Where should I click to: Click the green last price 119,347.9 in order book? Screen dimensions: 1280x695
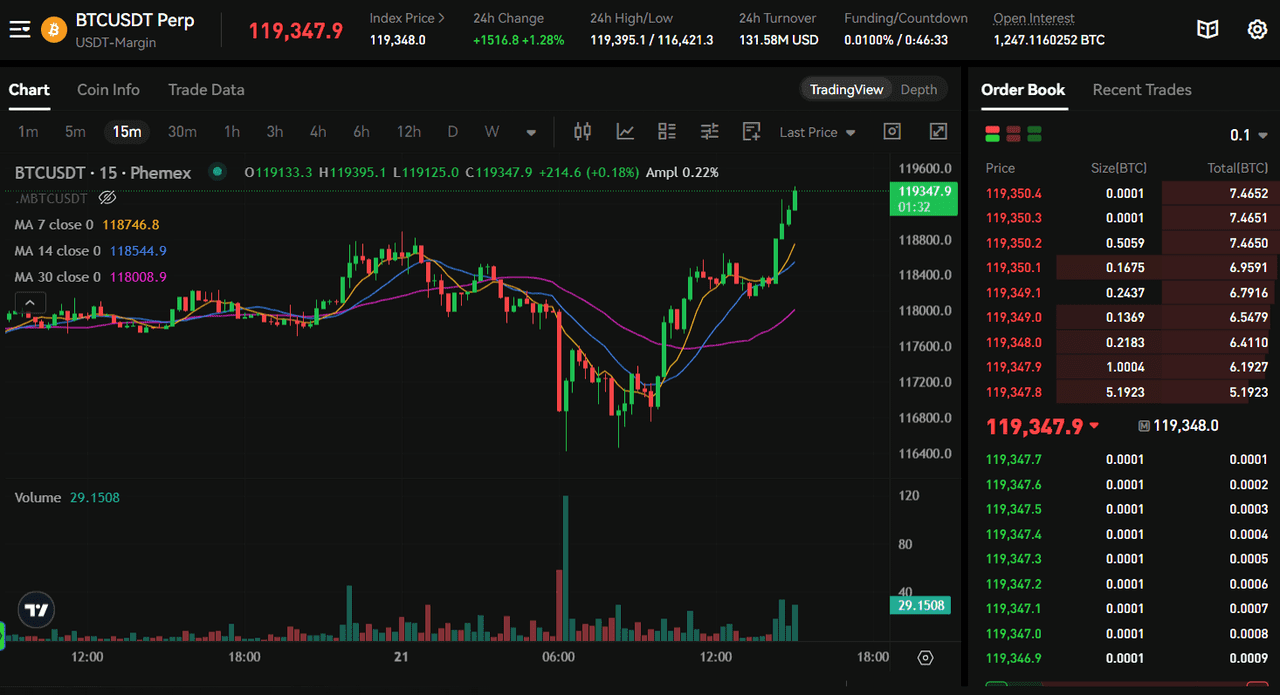[x=1033, y=424]
